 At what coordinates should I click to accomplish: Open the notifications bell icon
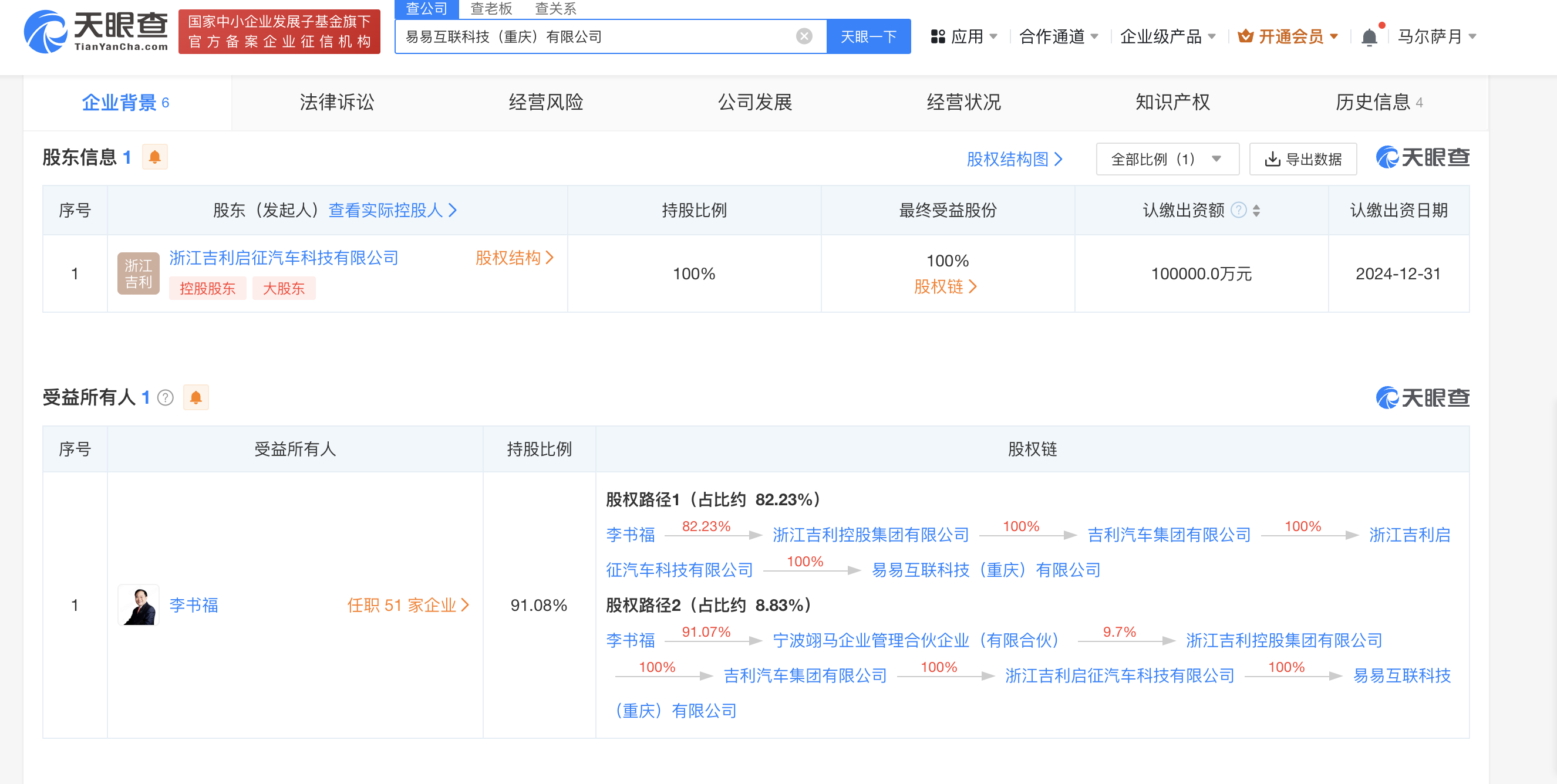(1369, 37)
